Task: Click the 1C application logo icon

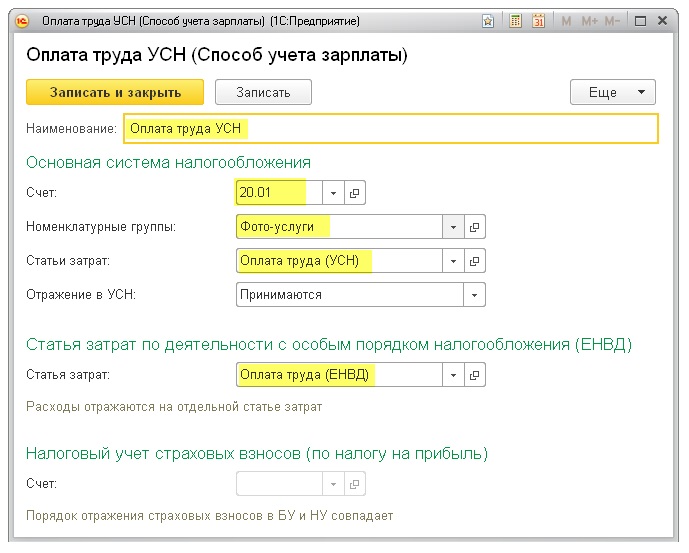Action: click(22, 21)
